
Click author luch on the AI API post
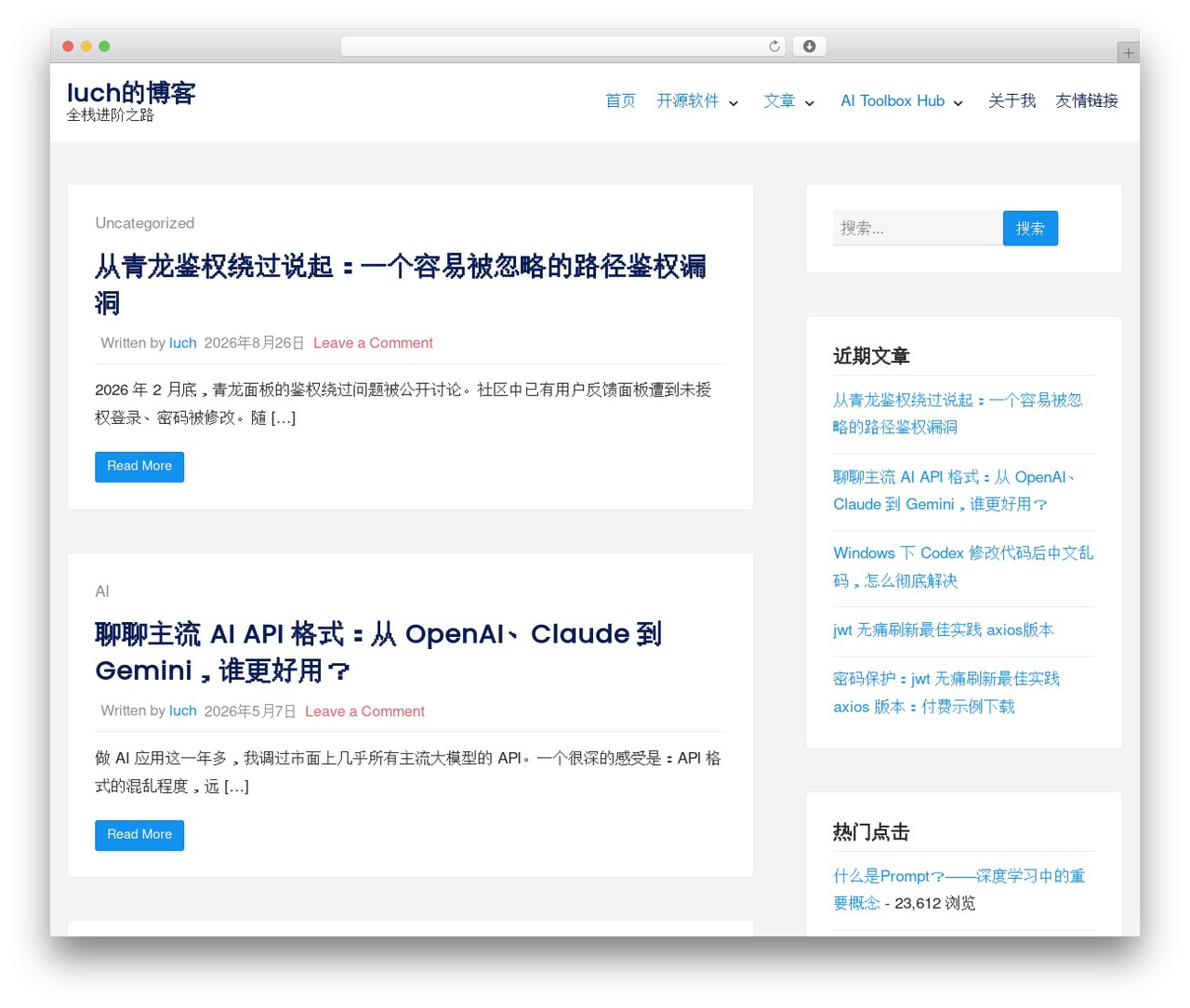click(183, 711)
